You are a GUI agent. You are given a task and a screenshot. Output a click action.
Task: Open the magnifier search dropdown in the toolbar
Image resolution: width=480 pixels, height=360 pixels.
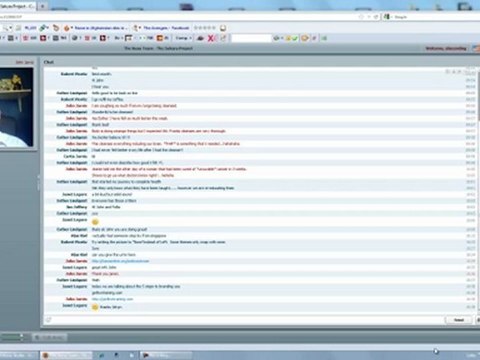pyautogui.click(x=7, y=28)
